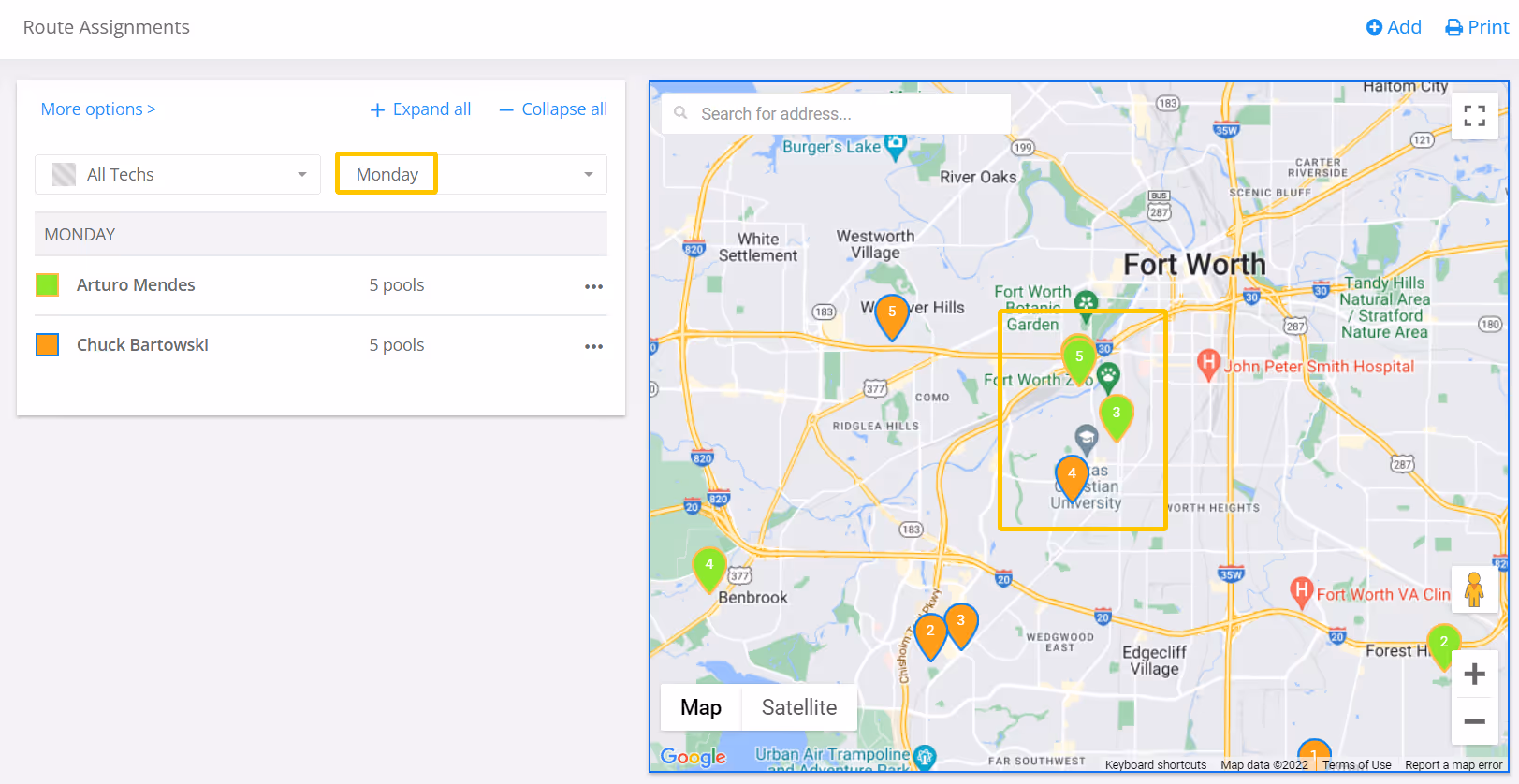Select the Chuck Bartowski technician row
1519x784 pixels.
click(321, 345)
